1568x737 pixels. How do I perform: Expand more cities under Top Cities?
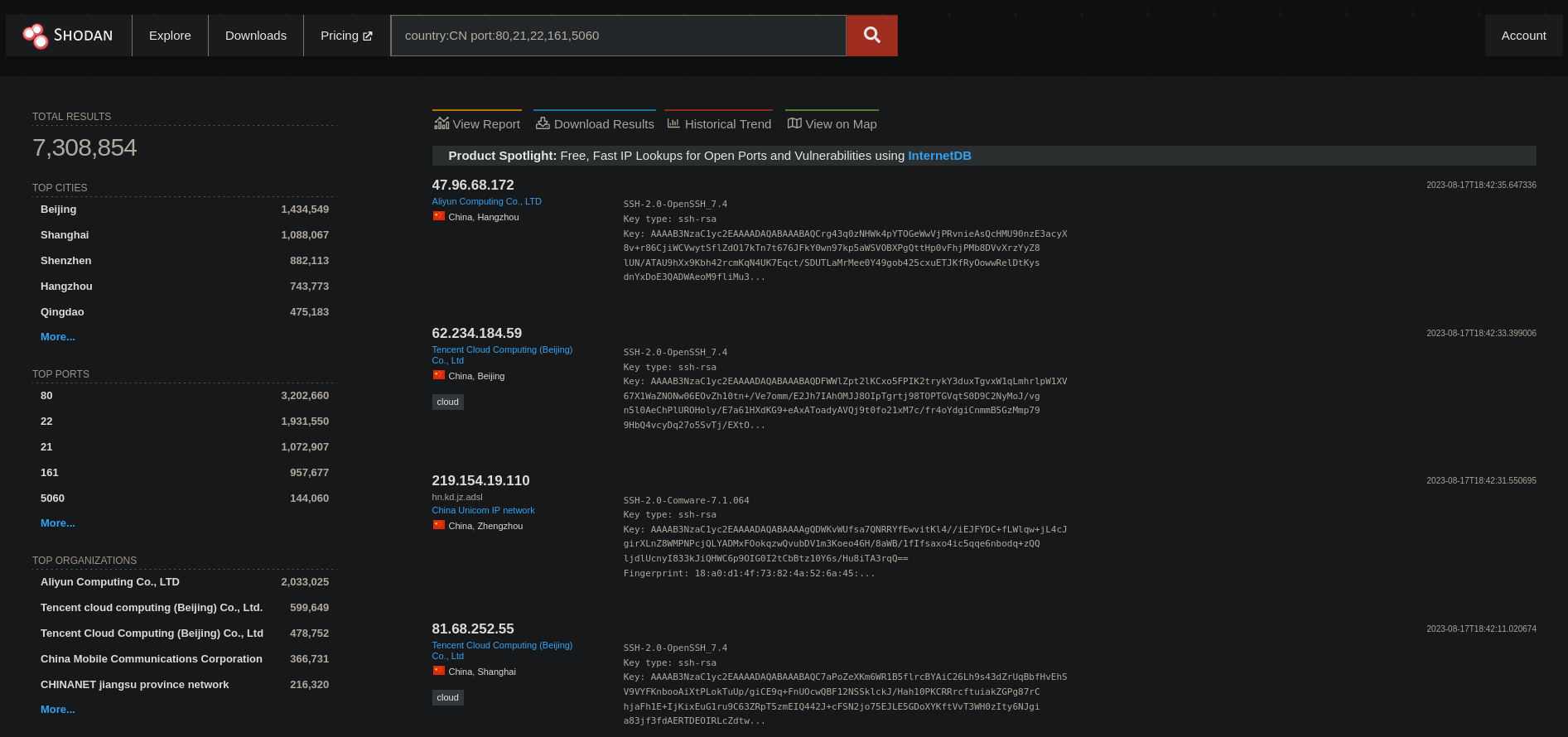click(x=58, y=337)
